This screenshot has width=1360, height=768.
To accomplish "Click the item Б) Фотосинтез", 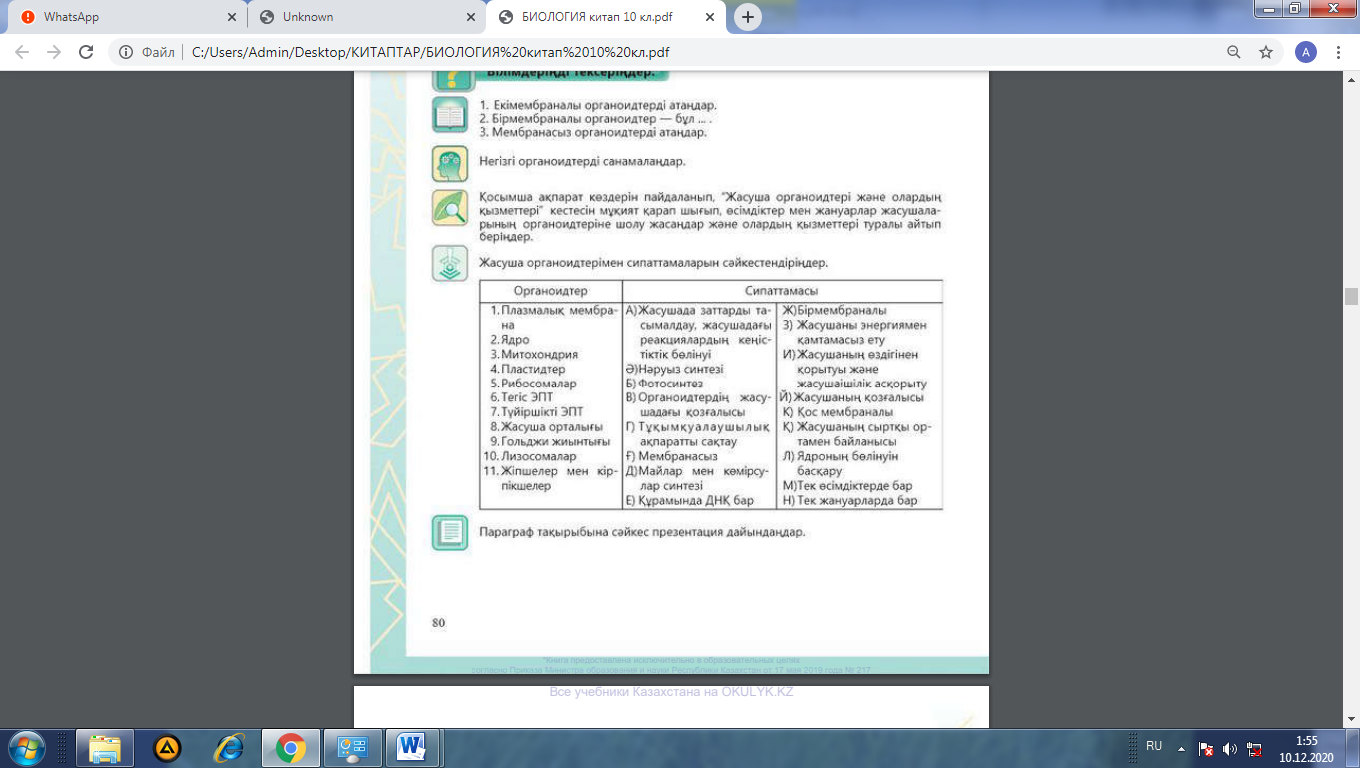I will [665, 383].
